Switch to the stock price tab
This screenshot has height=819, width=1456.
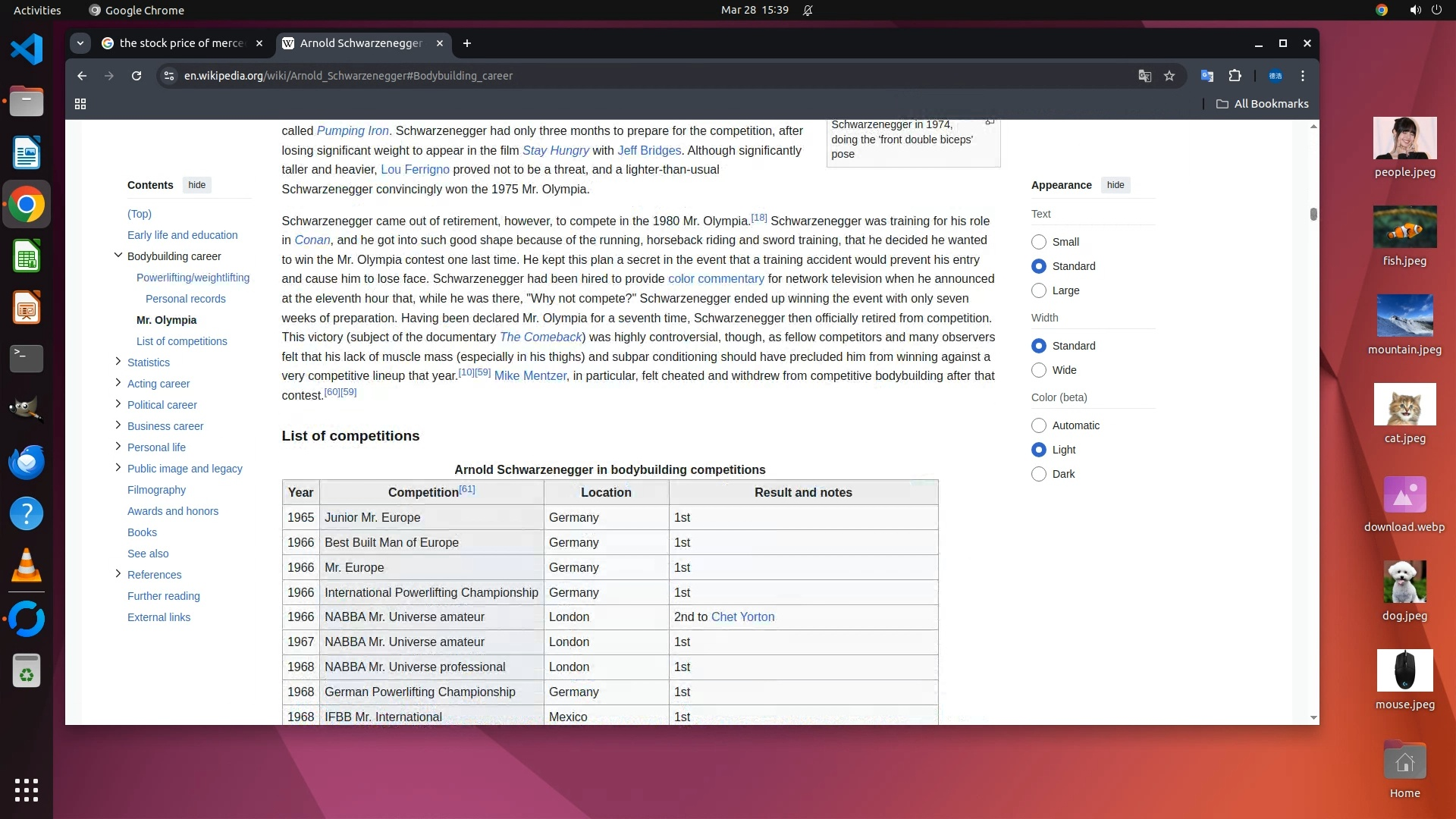[x=182, y=43]
